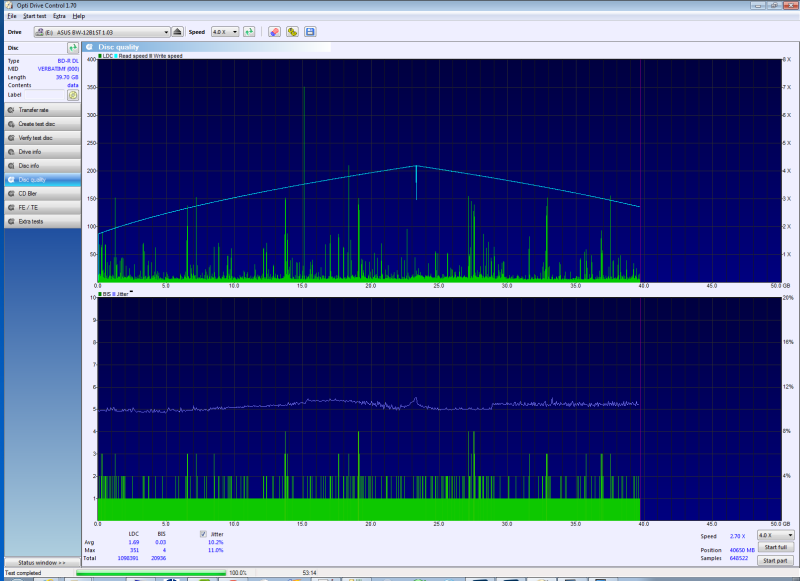Open the Extra menu

click(x=59, y=16)
